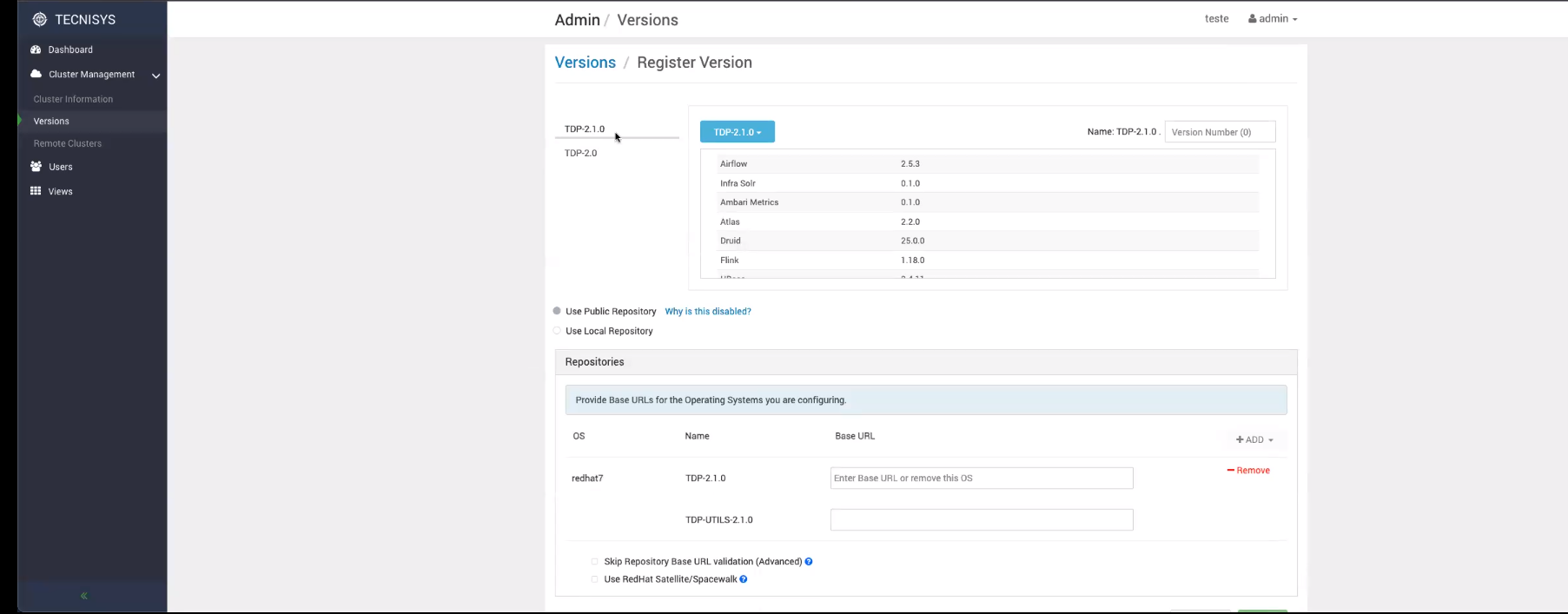Click the Views grid icon
Screen dimensions: 1568x614
(36, 191)
